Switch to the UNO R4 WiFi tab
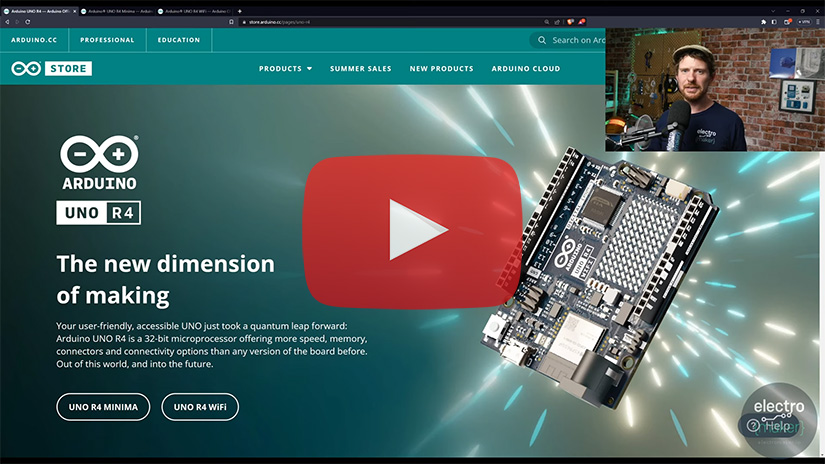The height and width of the screenshot is (464, 825). coord(194,11)
